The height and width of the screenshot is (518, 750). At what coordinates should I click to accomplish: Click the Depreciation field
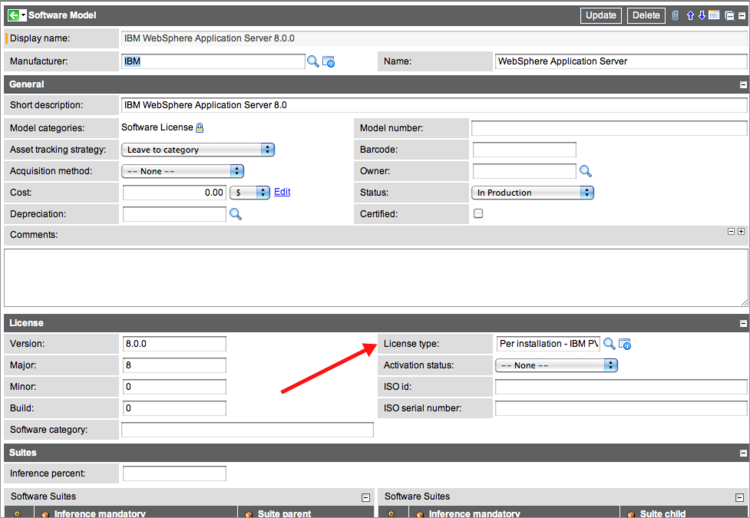(x=174, y=214)
